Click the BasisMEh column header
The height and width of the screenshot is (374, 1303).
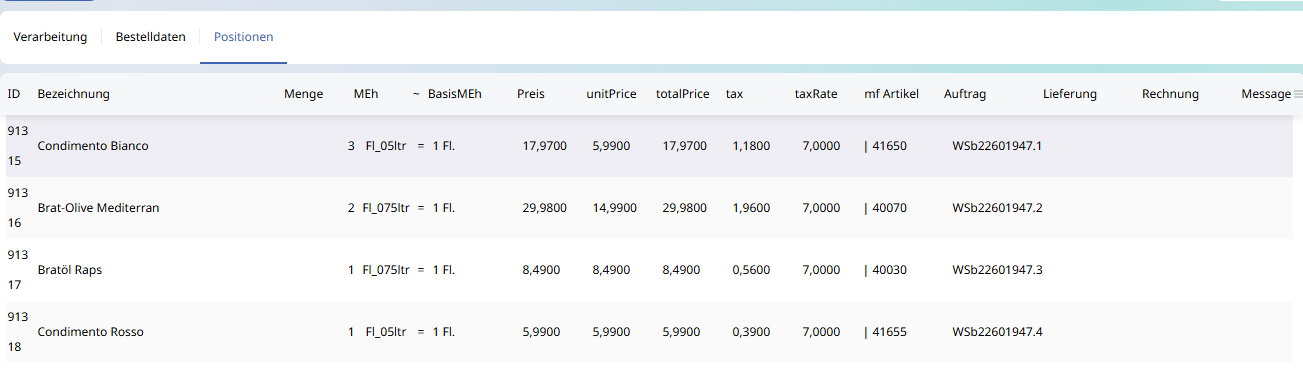coord(455,94)
